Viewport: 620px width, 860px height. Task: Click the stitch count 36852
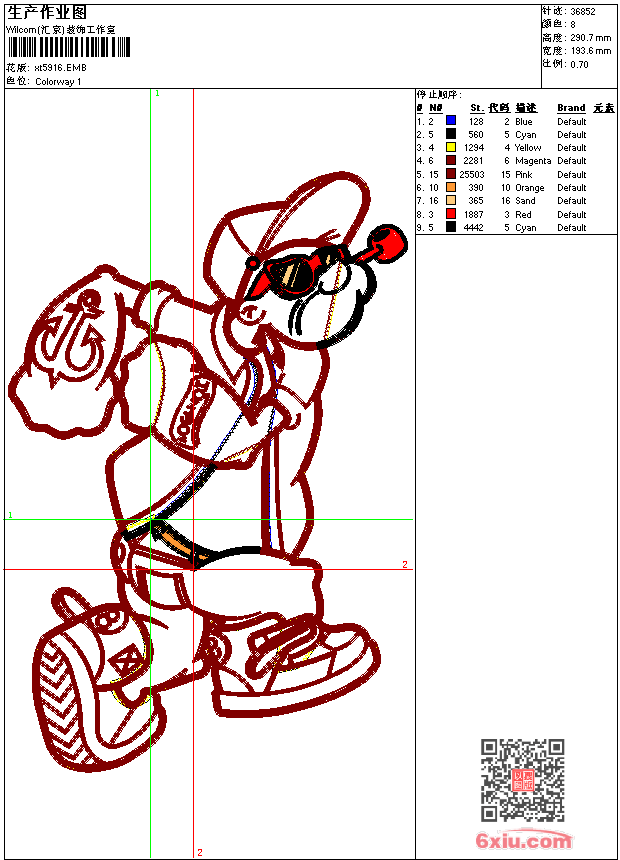click(583, 12)
